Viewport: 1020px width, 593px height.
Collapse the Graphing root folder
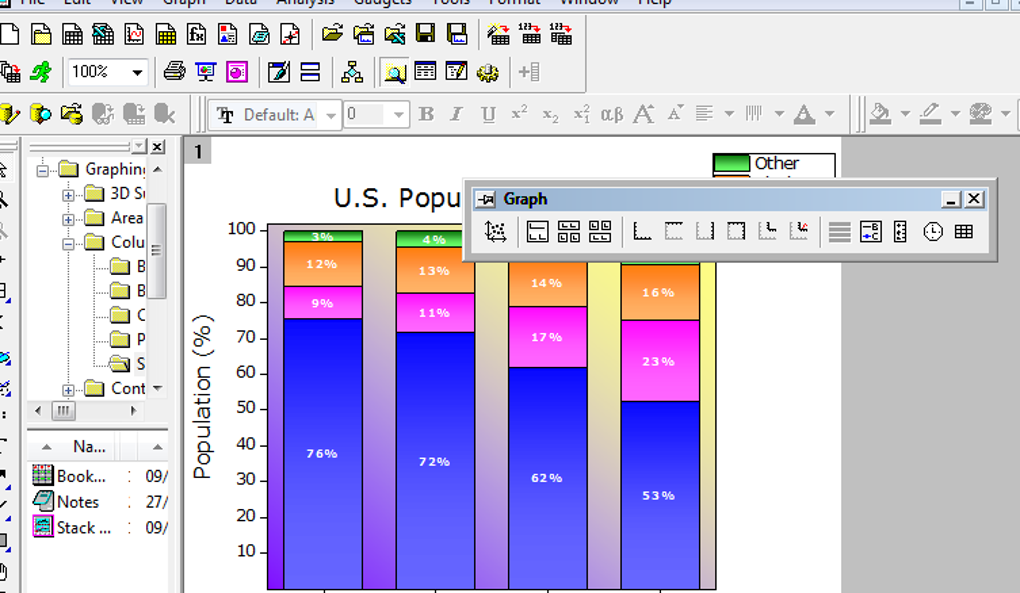click(43, 170)
